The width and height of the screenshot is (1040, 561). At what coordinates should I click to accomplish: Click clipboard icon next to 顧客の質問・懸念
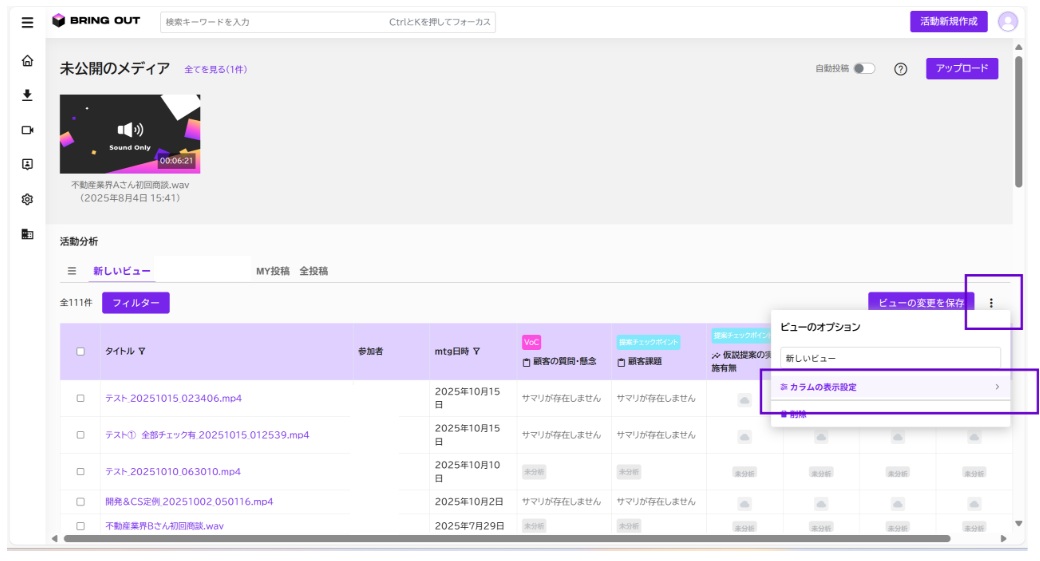(x=526, y=362)
